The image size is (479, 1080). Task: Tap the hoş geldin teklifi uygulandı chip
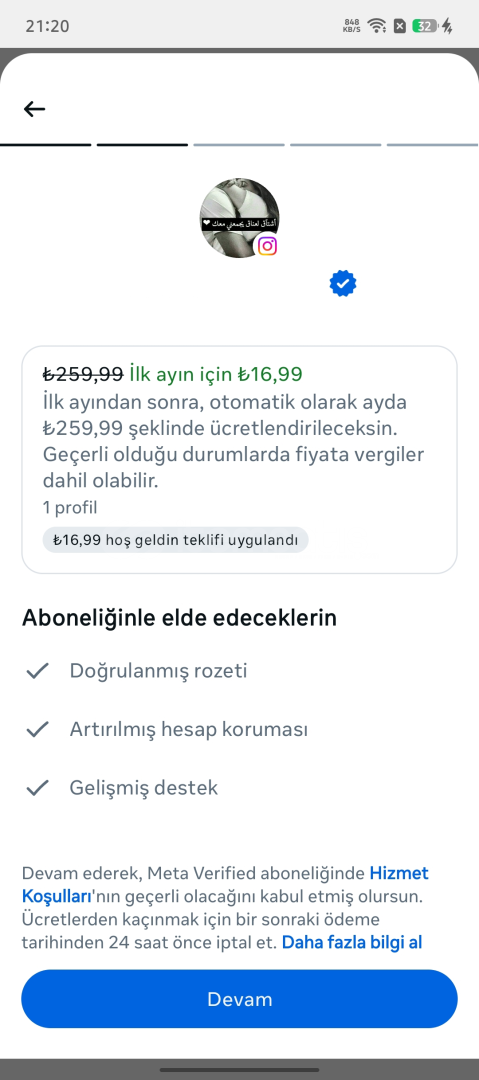(175, 539)
